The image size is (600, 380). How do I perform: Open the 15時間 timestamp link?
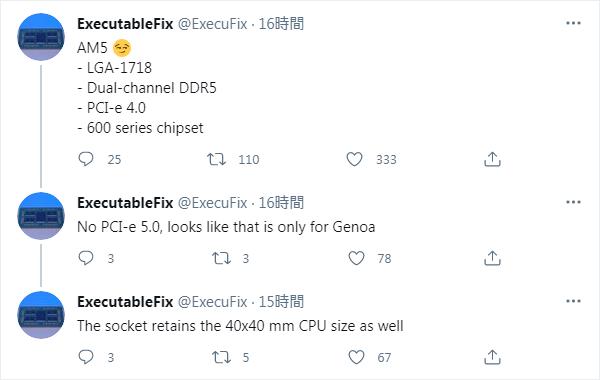point(281,302)
